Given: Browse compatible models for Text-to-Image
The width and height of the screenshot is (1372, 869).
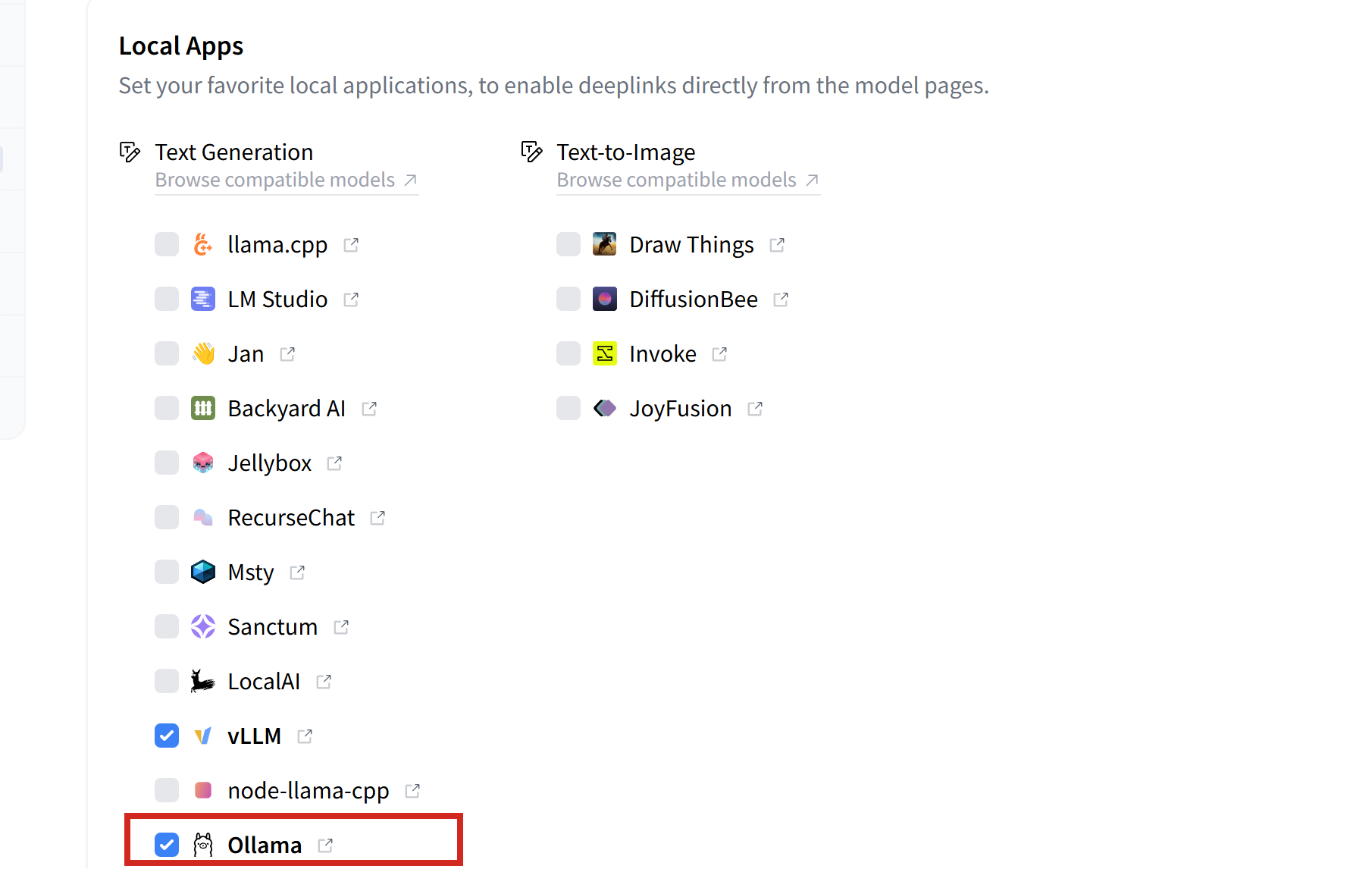Looking at the screenshot, I should (688, 180).
